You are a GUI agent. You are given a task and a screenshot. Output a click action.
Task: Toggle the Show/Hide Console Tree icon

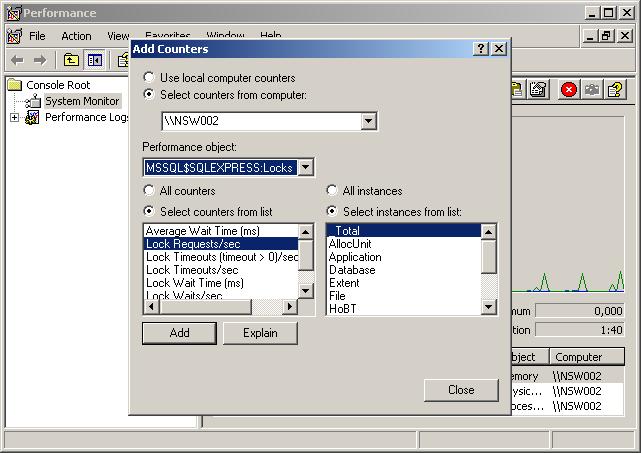pyautogui.click(x=94, y=61)
